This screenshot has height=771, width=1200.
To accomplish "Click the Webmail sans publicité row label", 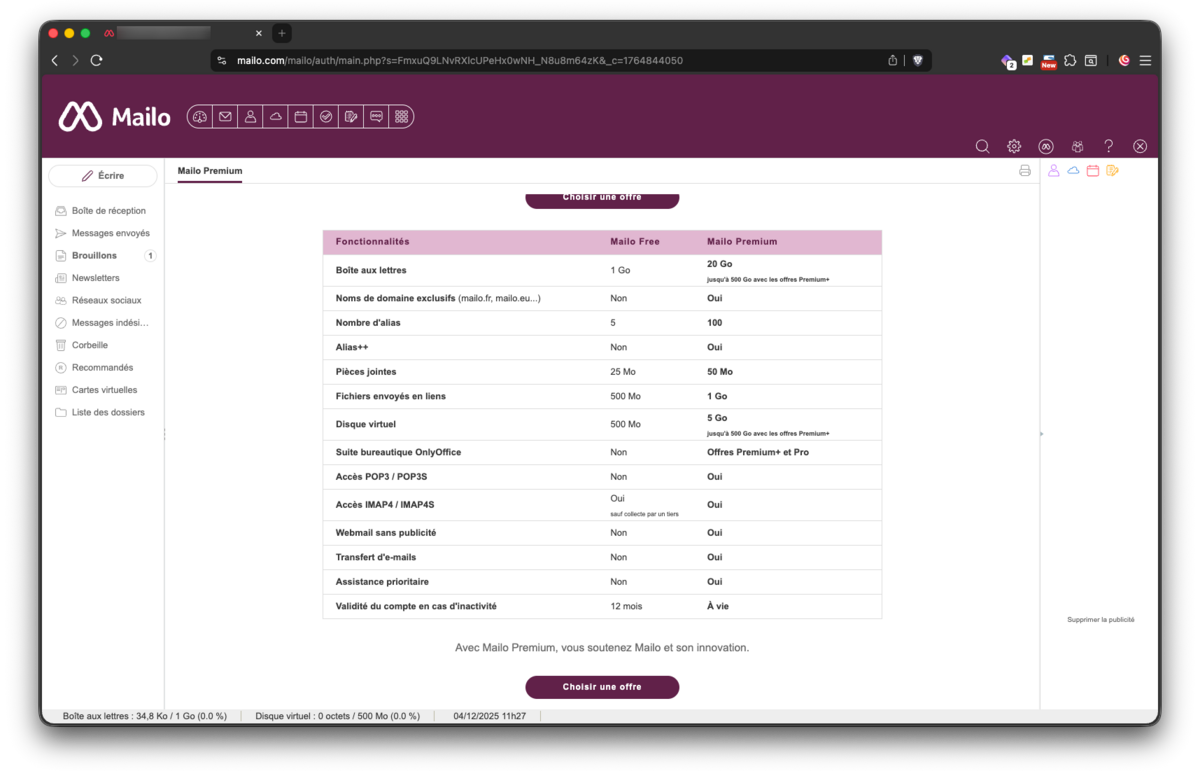I will [386, 533].
